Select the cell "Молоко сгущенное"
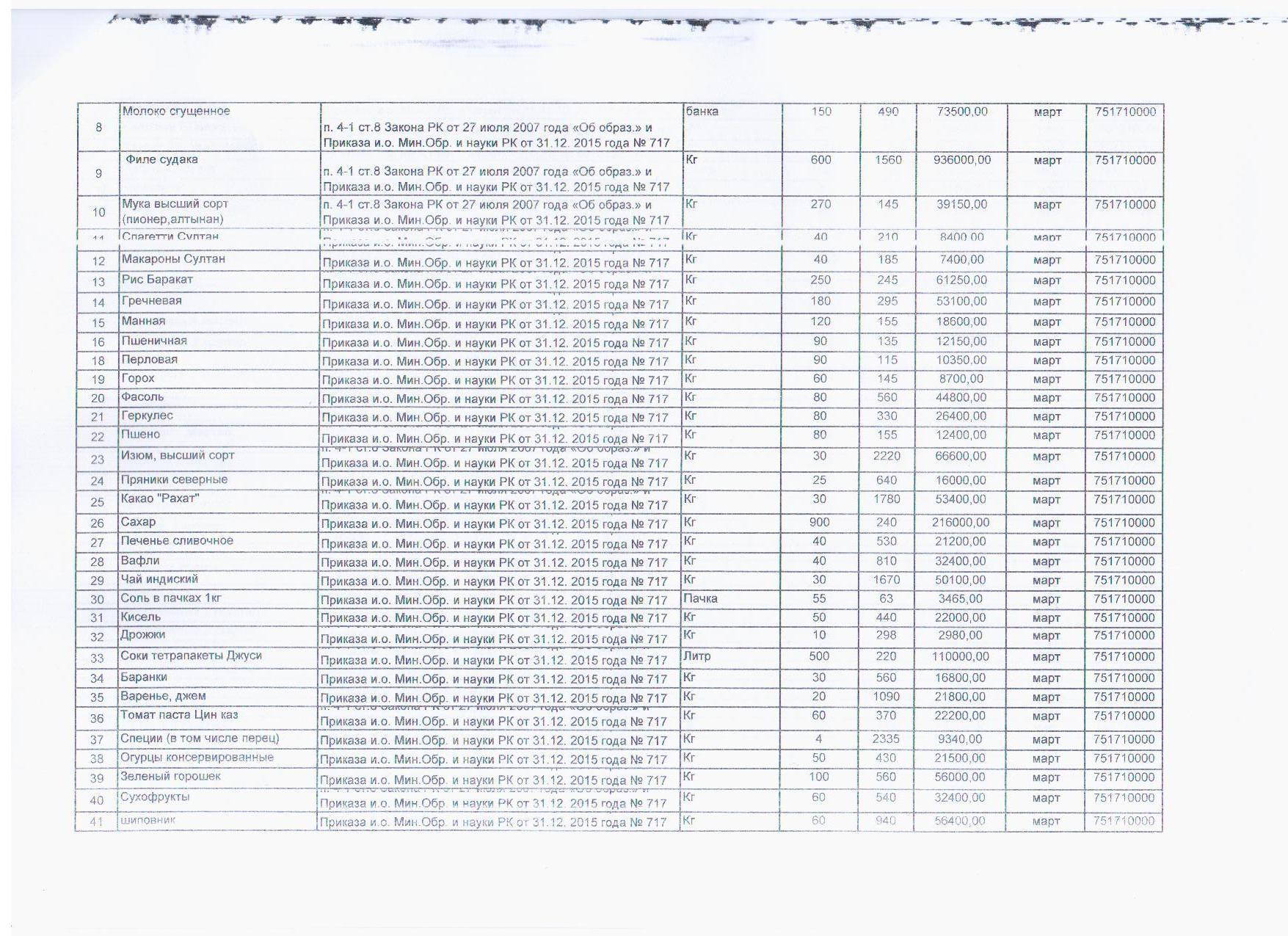This screenshot has height=936, width=1288. (219, 128)
